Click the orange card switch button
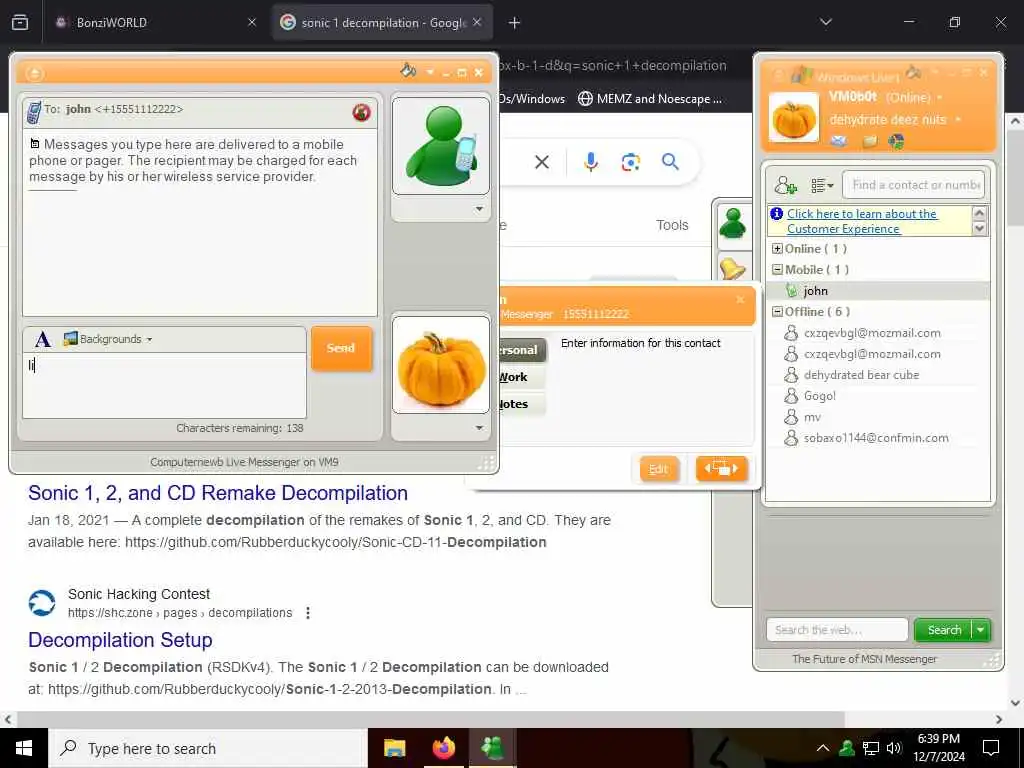 pos(722,468)
